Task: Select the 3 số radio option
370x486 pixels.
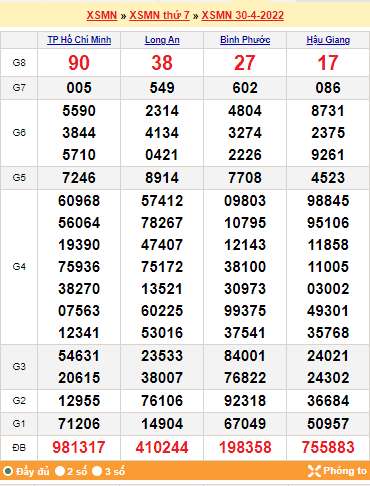Action: [x=97, y=471]
